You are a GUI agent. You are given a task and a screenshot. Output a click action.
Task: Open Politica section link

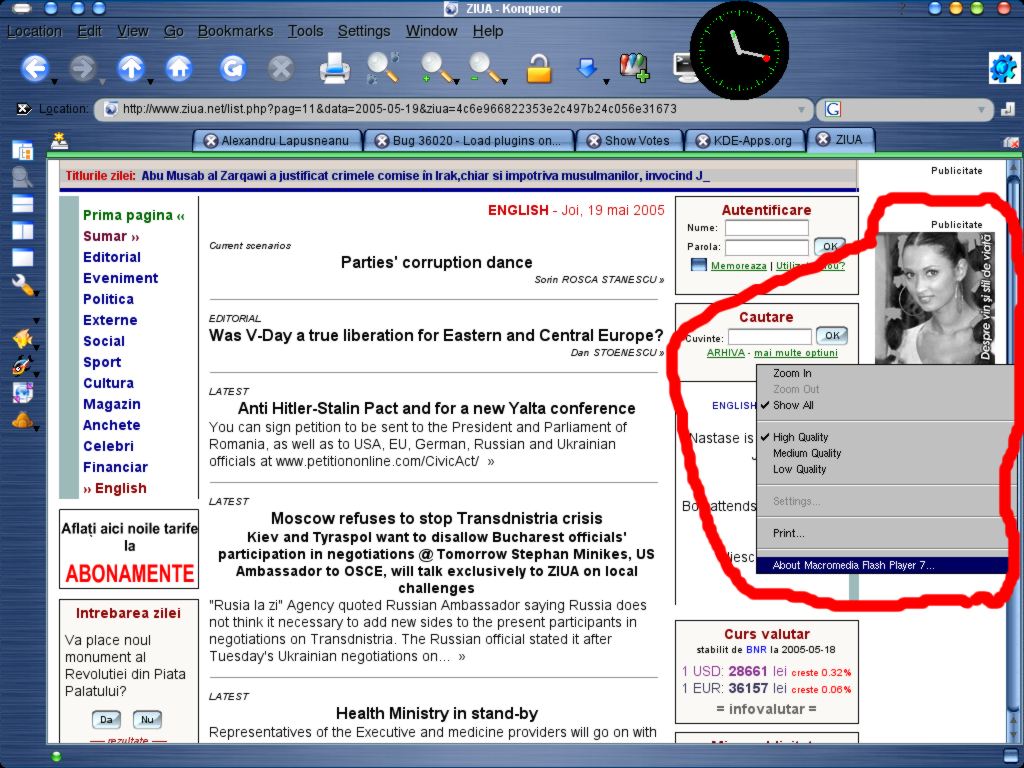coord(108,299)
